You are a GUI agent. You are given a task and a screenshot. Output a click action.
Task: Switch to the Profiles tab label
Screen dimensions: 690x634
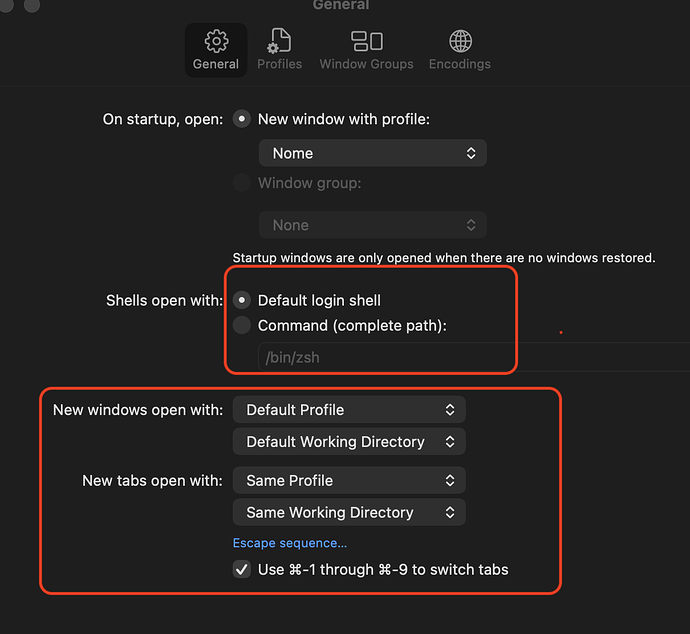point(279,64)
